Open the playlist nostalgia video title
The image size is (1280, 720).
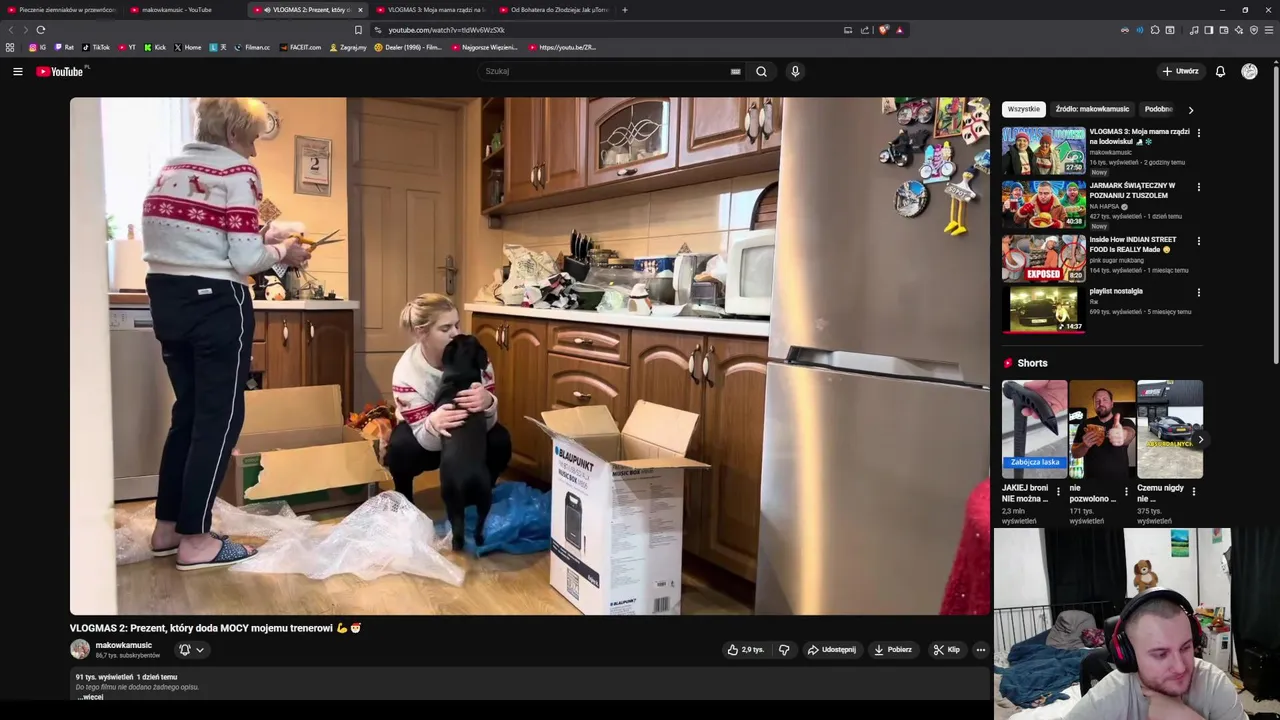[x=1116, y=291]
